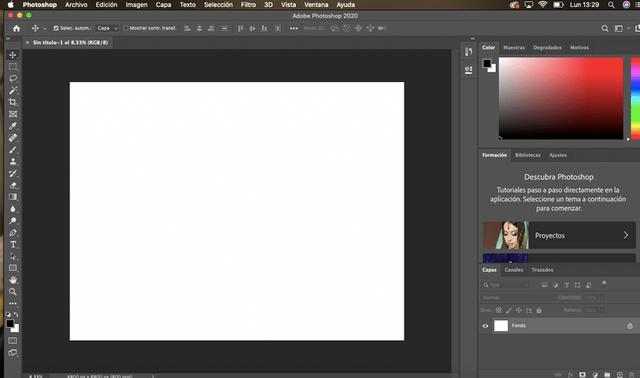The width and height of the screenshot is (640, 378).
Task: Click the hue slider strip
Action: [636, 98]
